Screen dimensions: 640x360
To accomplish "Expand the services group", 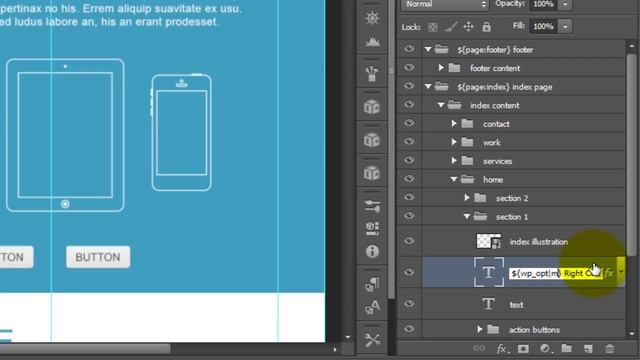I will (454, 160).
